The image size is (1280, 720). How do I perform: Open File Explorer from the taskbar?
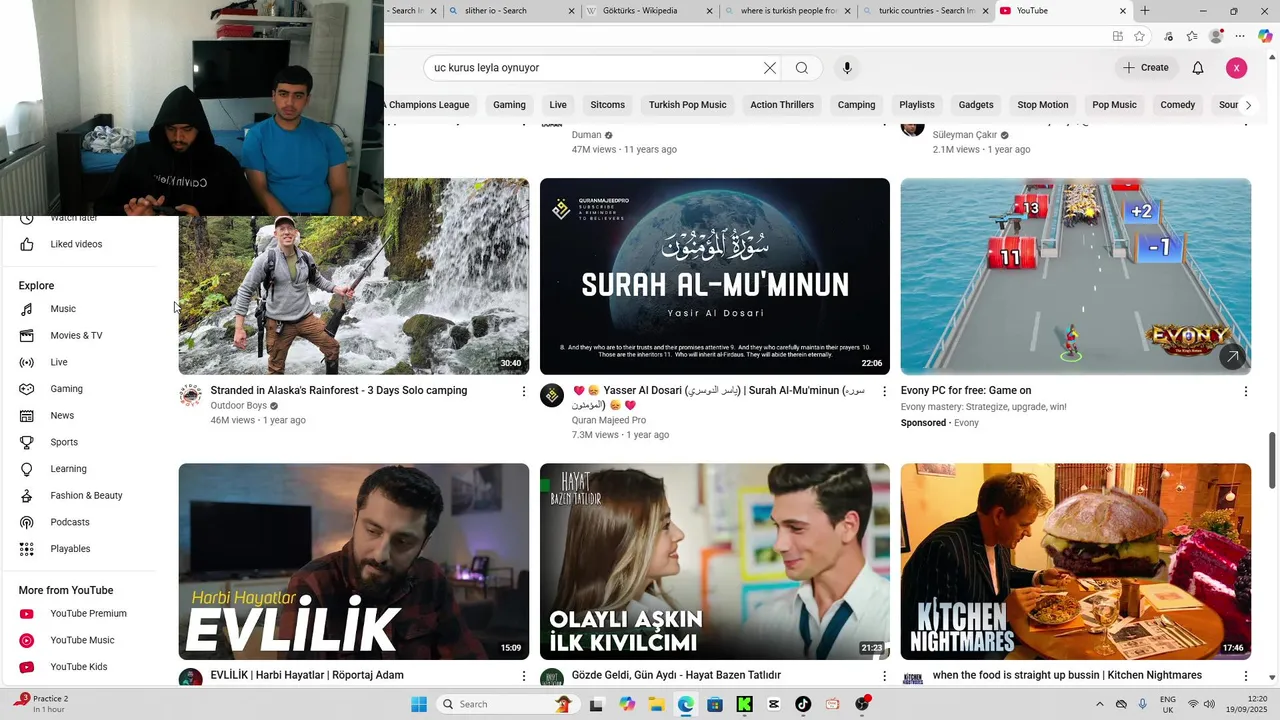coord(656,704)
